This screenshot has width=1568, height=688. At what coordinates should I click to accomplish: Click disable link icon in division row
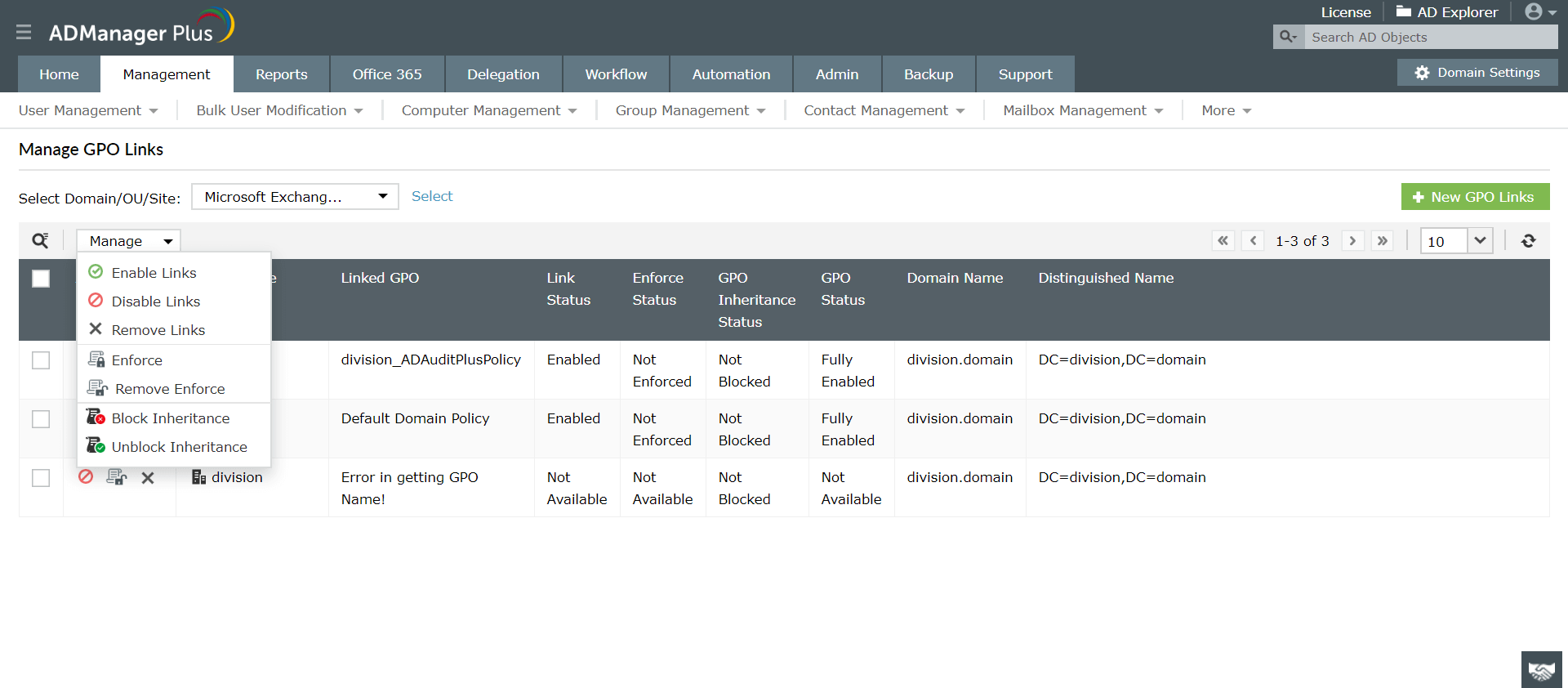click(x=86, y=477)
